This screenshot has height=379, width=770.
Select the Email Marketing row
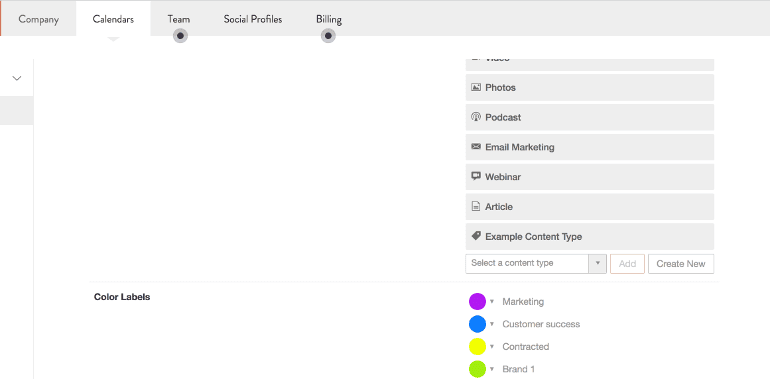point(590,147)
